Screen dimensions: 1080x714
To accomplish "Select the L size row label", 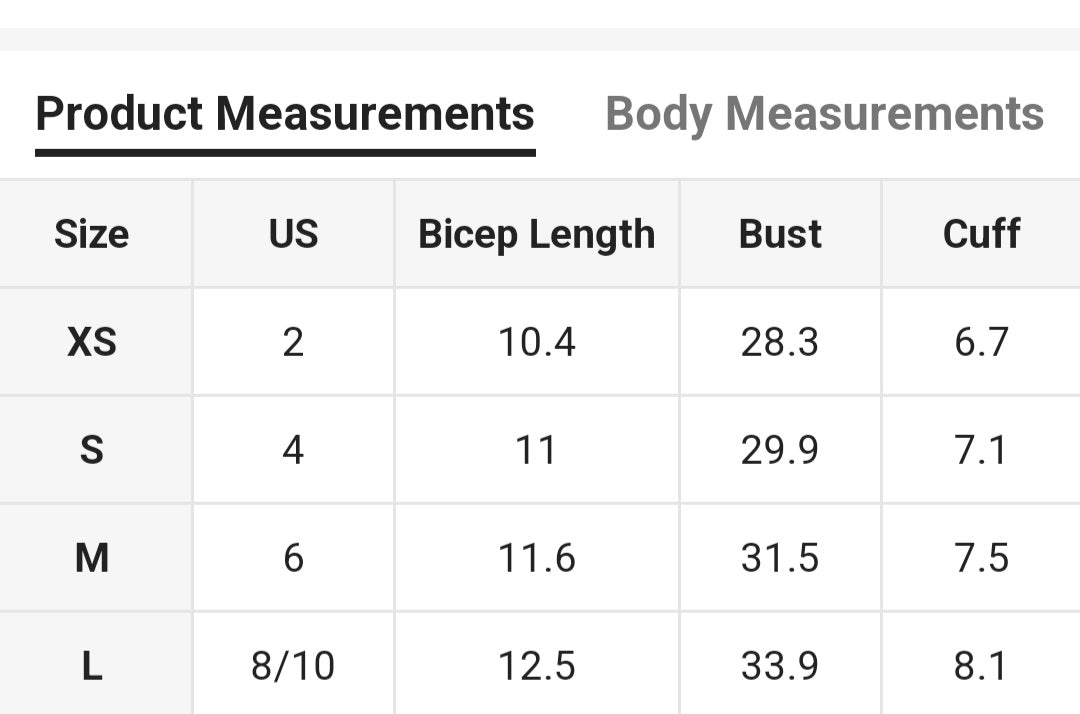I will (93, 665).
